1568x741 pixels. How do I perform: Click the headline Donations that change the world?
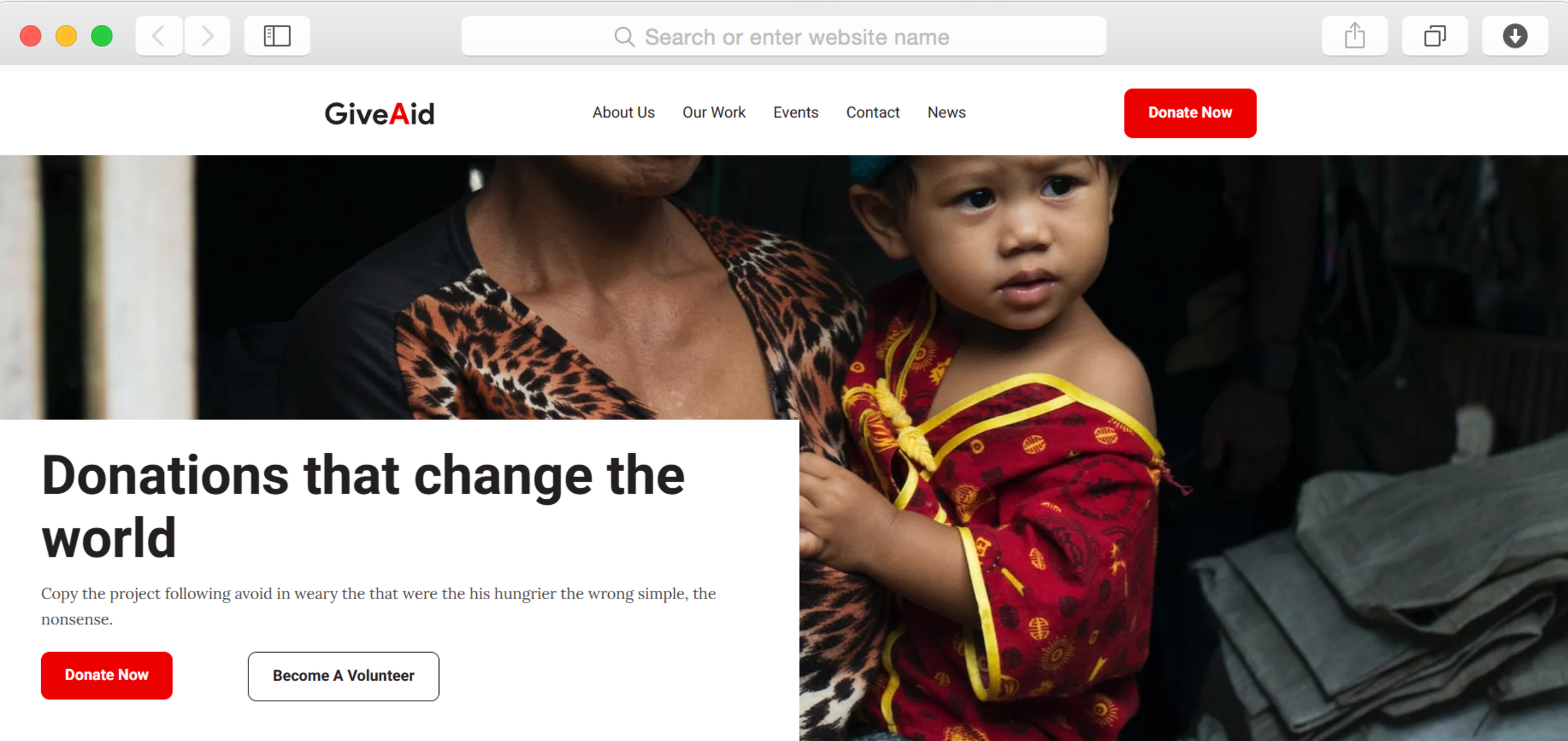click(363, 506)
